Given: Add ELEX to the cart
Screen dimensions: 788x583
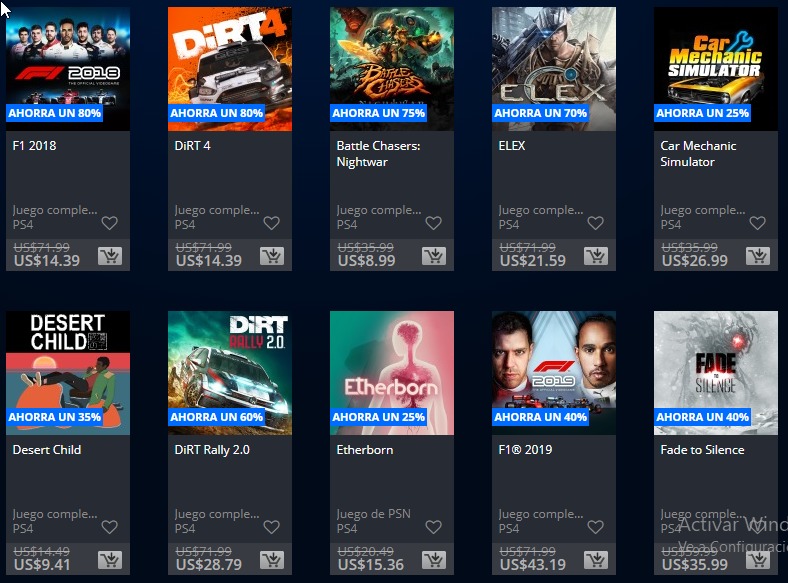Looking at the screenshot, I should [596, 256].
